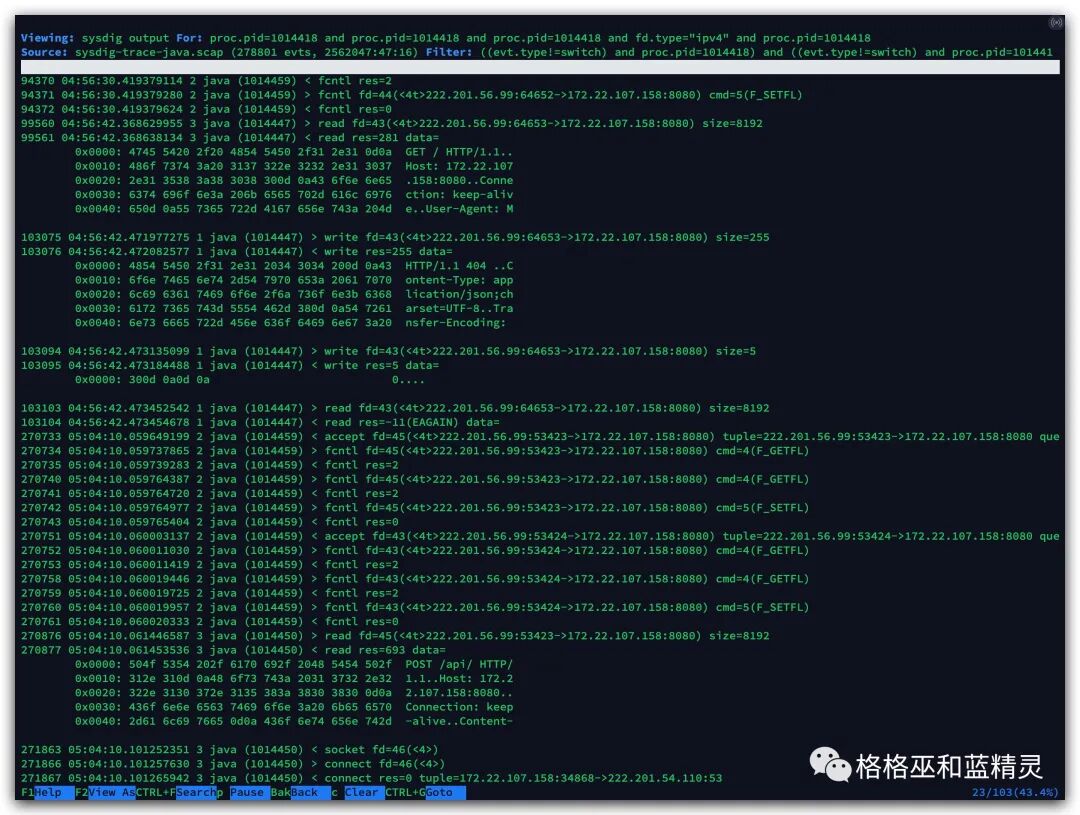The height and width of the screenshot is (815, 1080).
Task: Click the 'Filter:' header label
Action: click(449, 52)
